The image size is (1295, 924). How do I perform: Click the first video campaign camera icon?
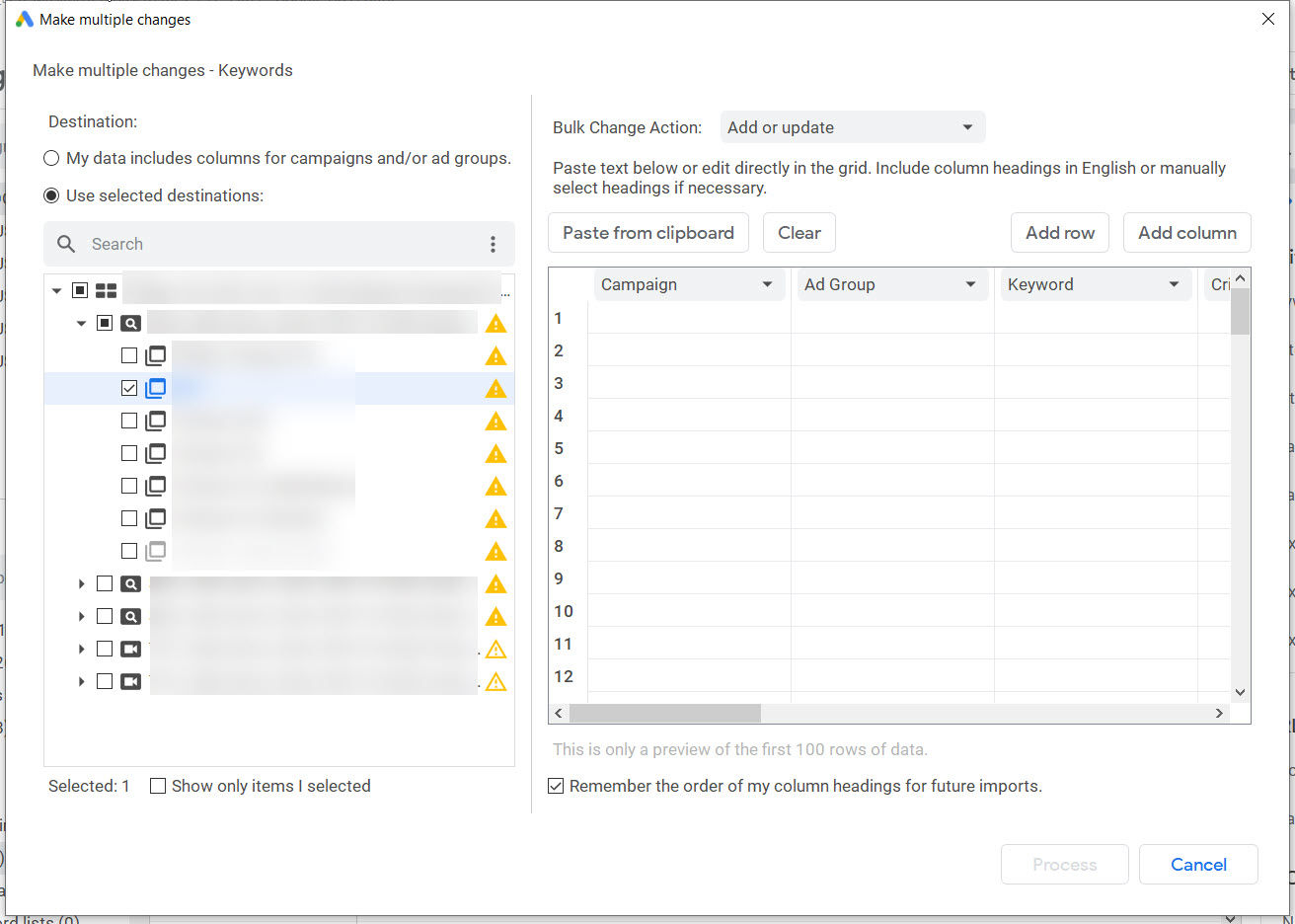click(x=130, y=649)
